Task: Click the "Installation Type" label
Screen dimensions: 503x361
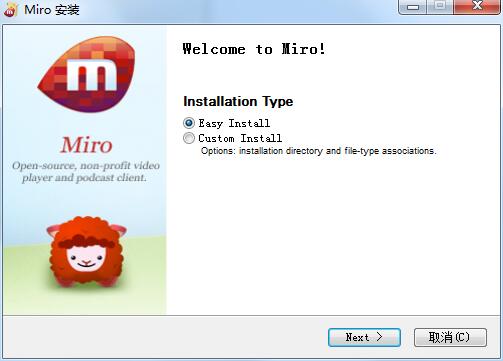Action: click(x=238, y=101)
